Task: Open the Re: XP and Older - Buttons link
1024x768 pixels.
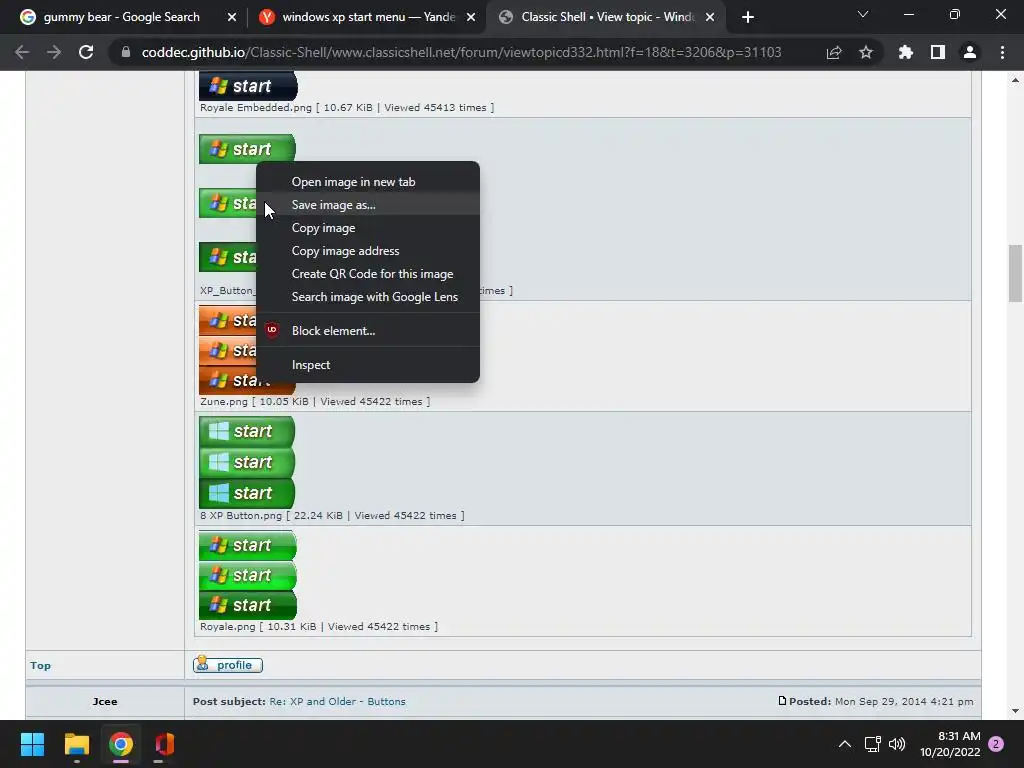Action: click(x=337, y=701)
